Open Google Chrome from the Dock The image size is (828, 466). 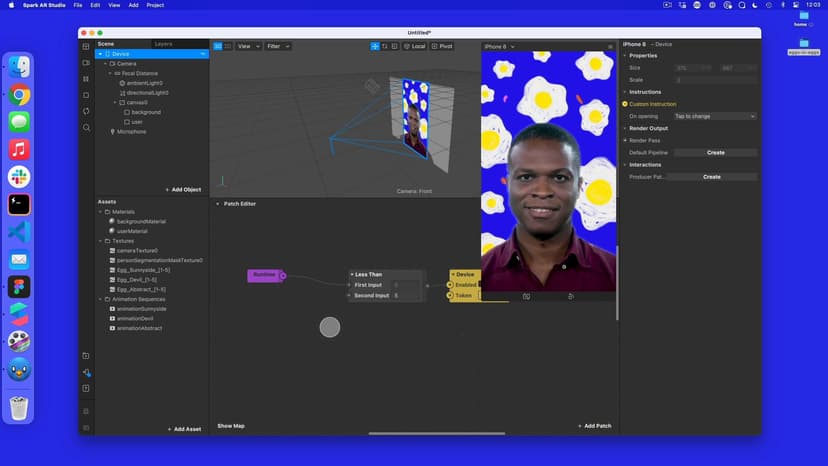coord(19,95)
